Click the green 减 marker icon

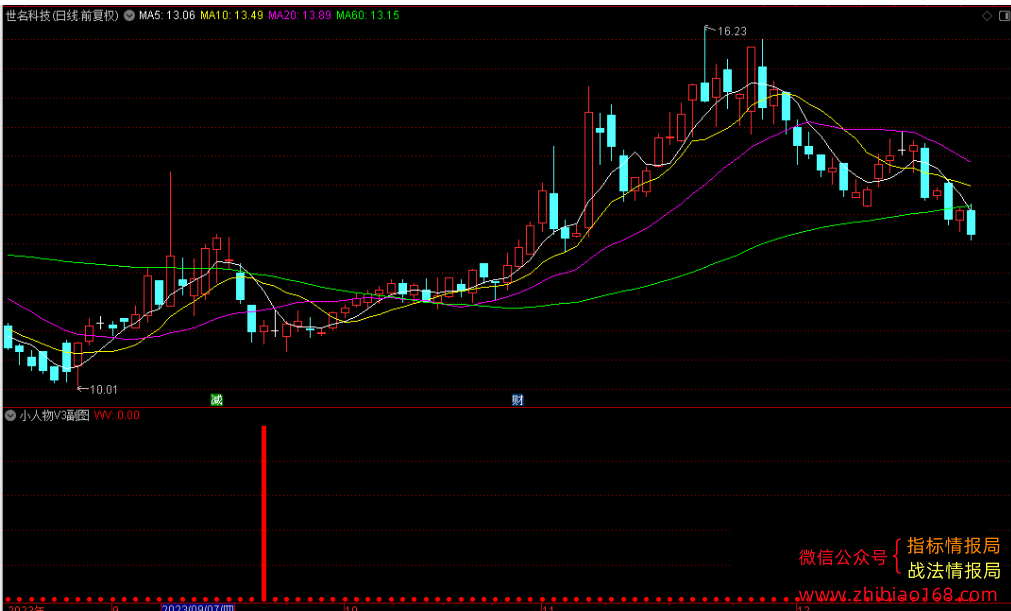[217, 400]
